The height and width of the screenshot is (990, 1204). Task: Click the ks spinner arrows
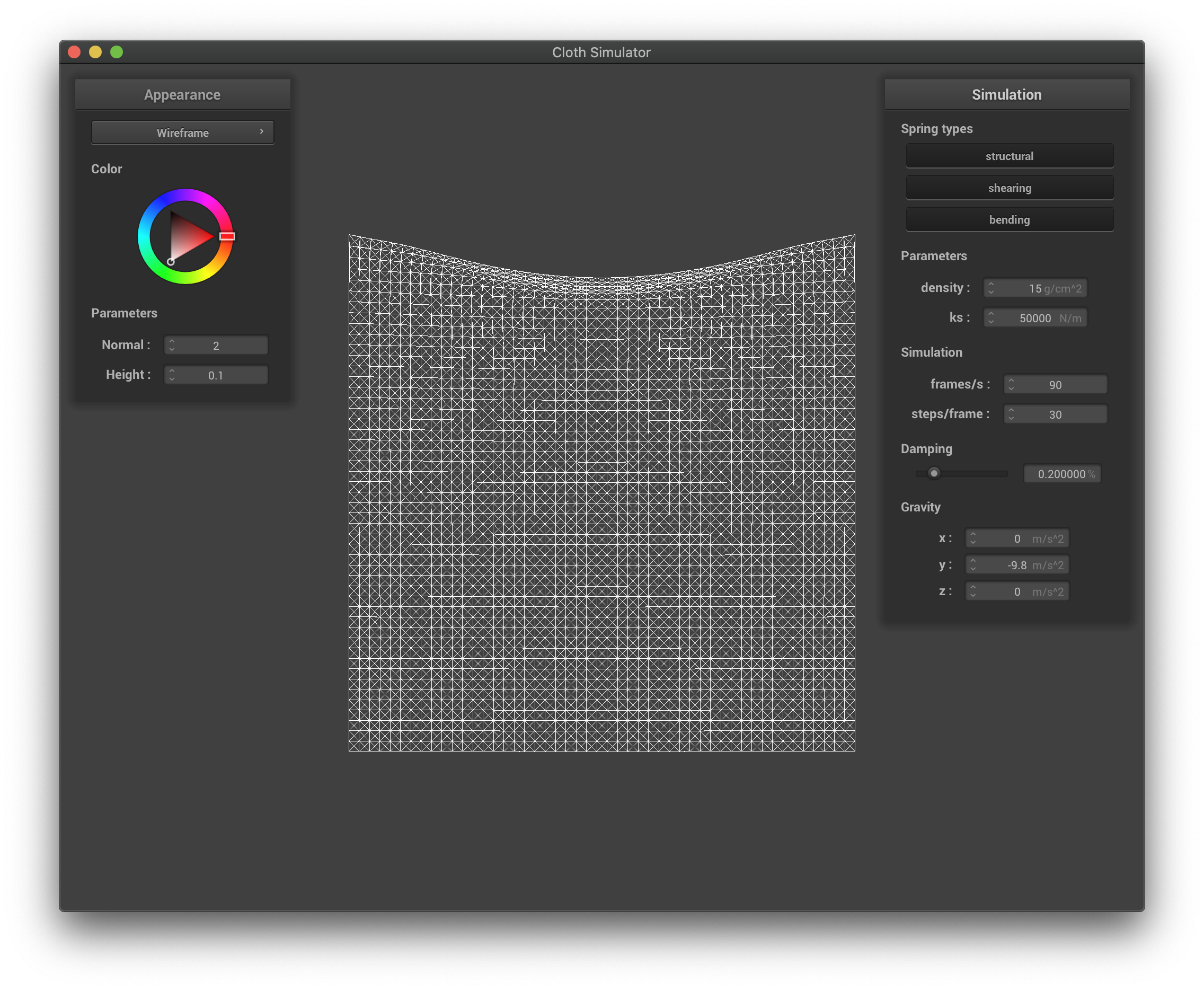[x=991, y=317]
